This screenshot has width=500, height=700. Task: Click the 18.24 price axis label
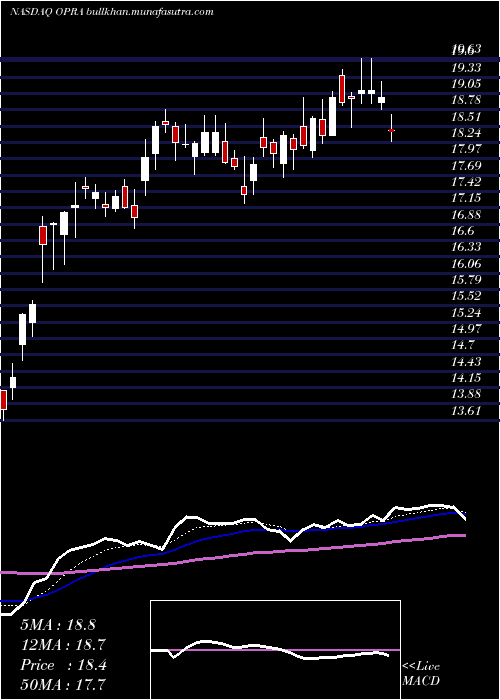466,133
